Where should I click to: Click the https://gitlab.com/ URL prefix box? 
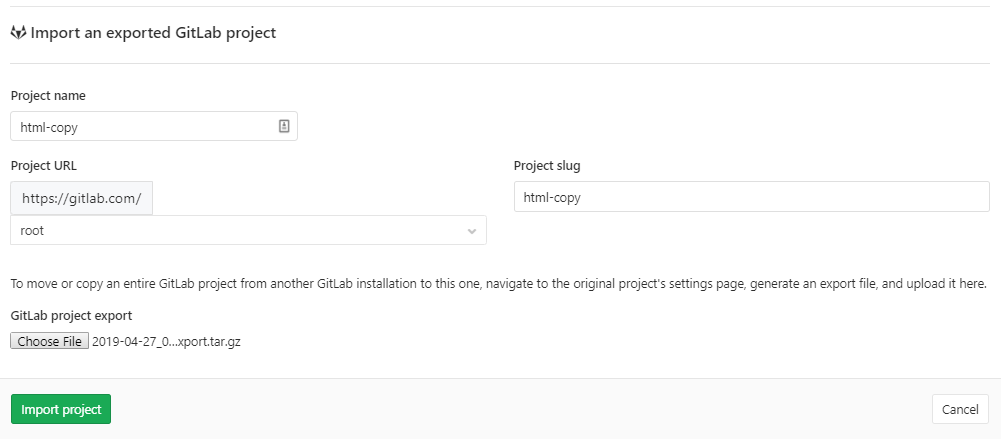click(x=81, y=198)
